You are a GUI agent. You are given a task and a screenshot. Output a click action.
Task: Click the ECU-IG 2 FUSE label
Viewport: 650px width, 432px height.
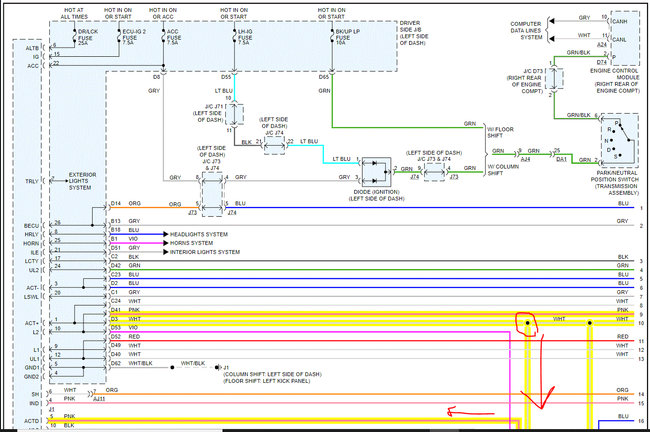tap(134, 37)
